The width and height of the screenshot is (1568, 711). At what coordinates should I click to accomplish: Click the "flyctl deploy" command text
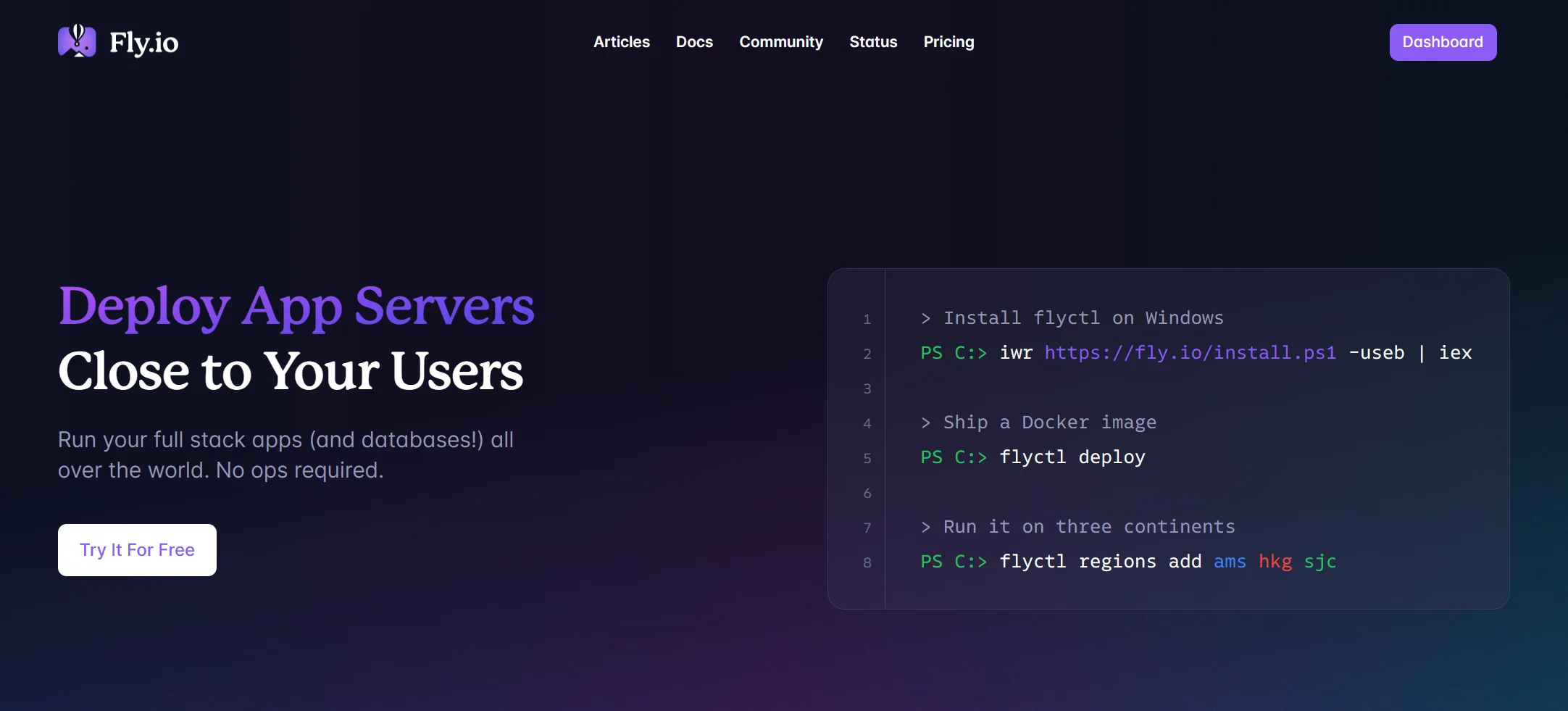click(1072, 457)
